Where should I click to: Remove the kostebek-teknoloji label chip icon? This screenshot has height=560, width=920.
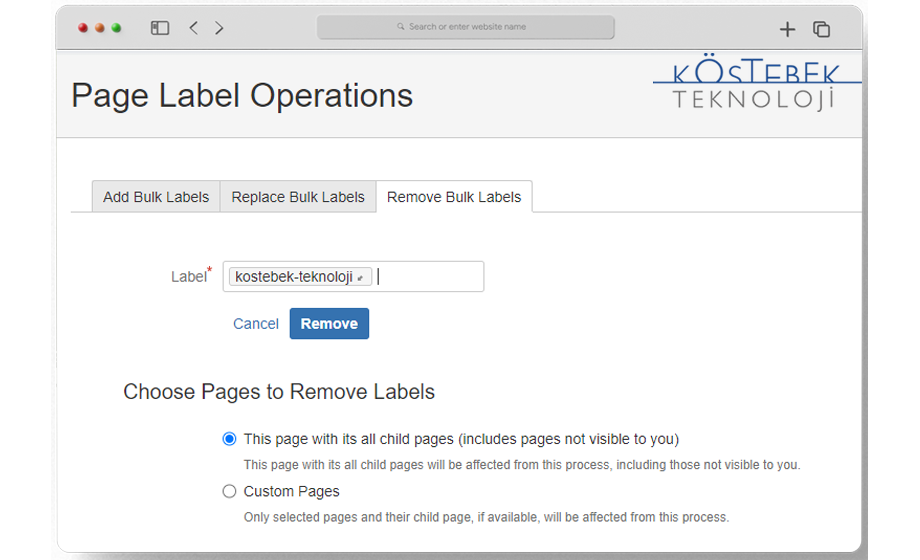coord(360,278)
